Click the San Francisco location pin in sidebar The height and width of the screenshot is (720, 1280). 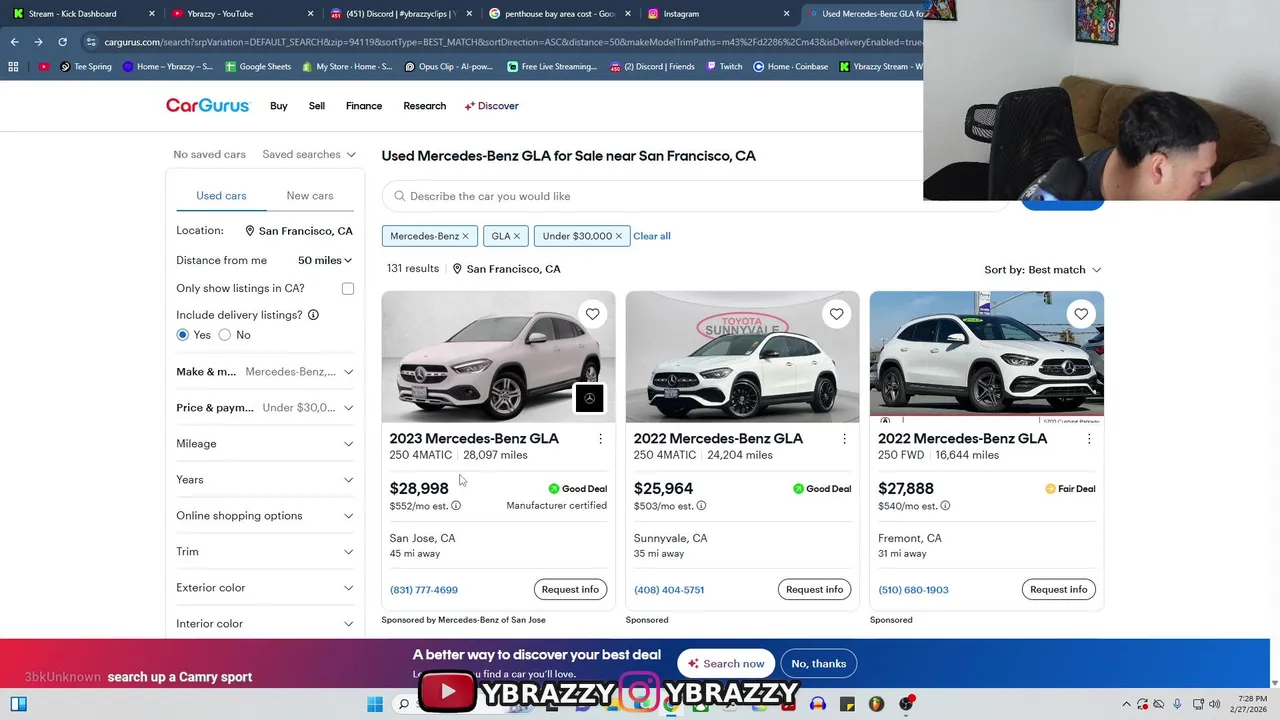pos(250,231)
